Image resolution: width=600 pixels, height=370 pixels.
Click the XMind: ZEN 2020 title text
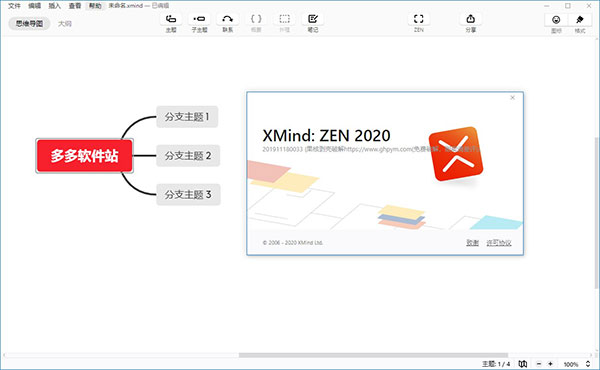point(326,135)
